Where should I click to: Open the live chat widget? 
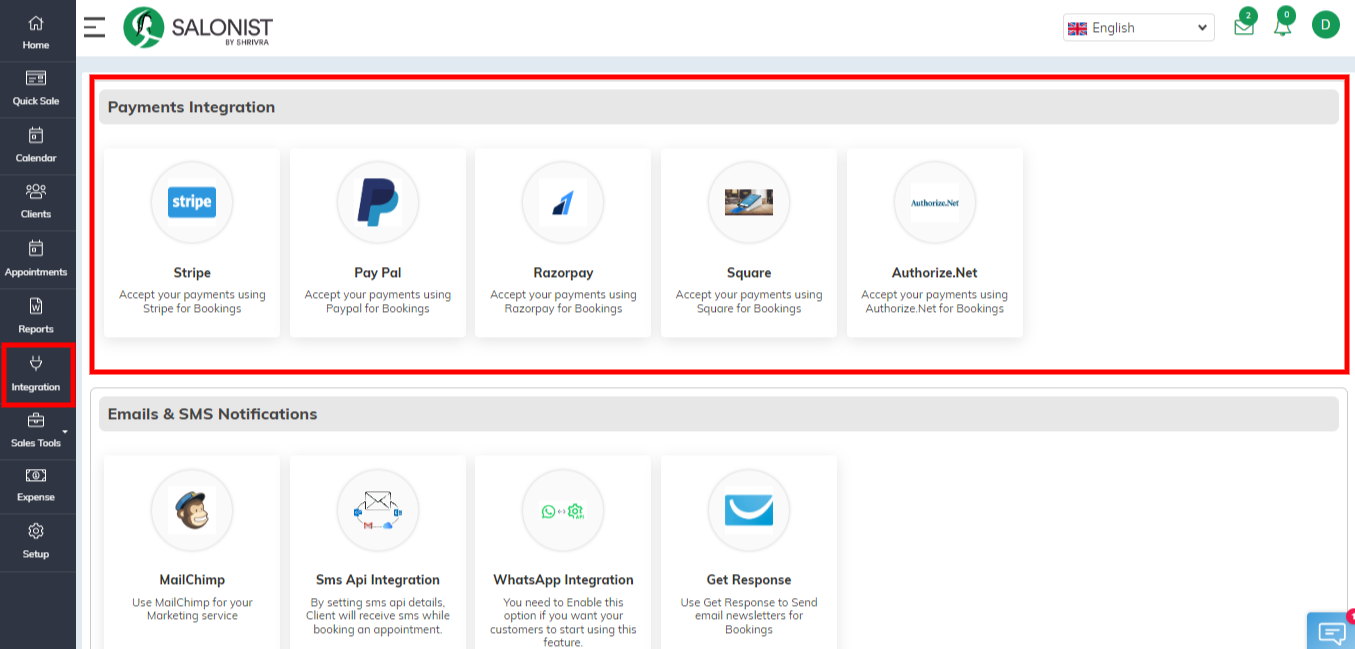[1331, 631]
